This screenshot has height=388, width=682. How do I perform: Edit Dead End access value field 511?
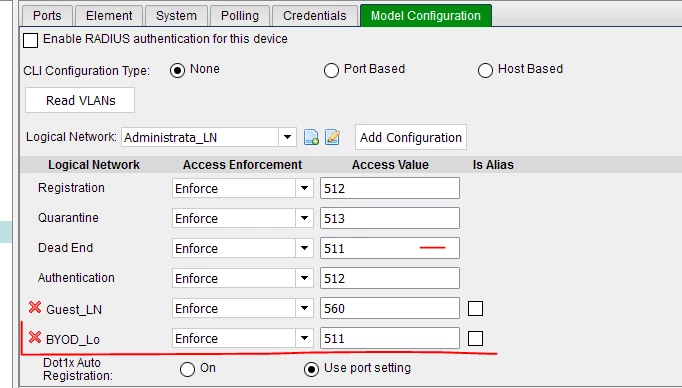tap(390, 248)
